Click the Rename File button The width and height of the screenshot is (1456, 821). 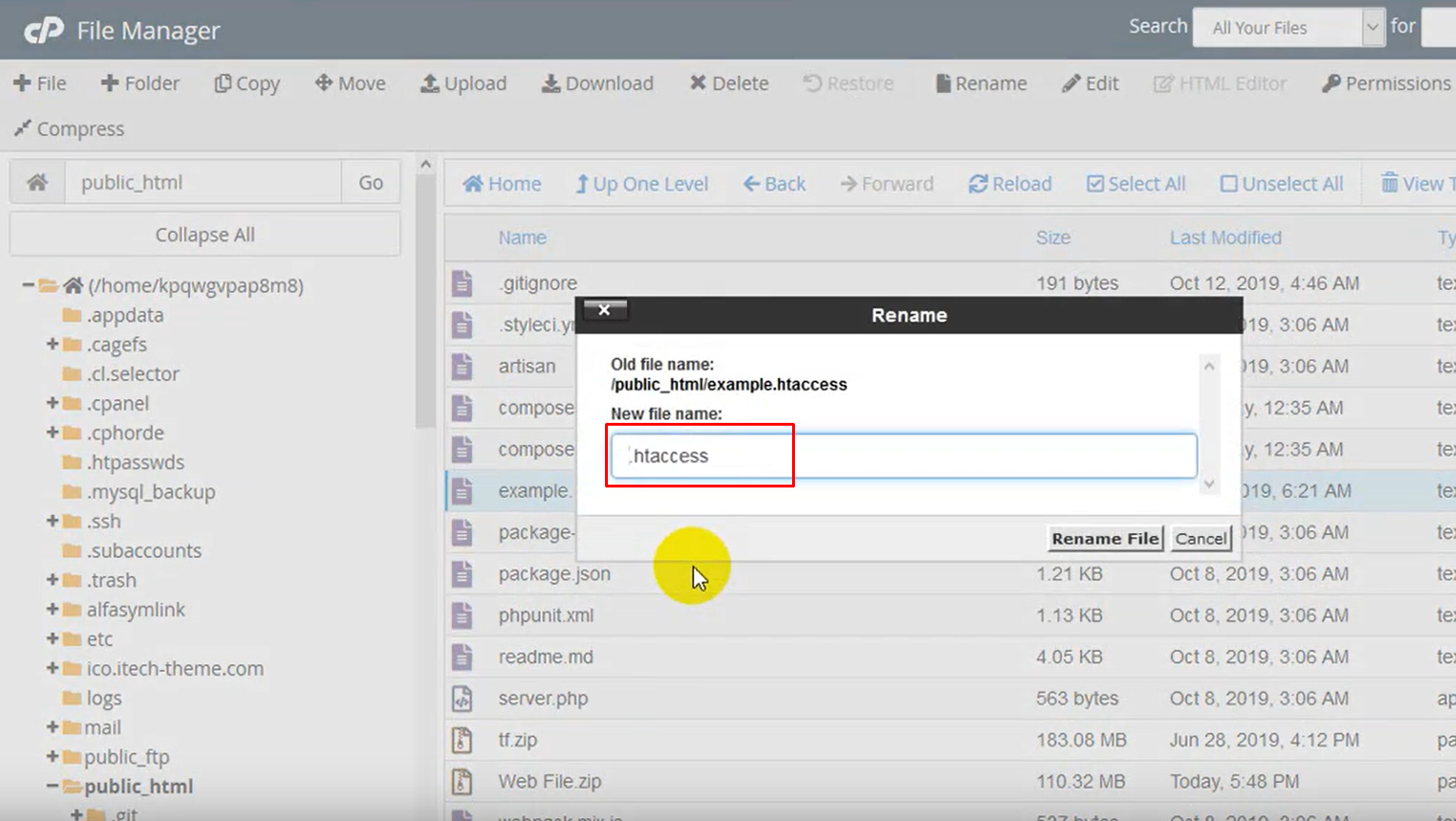point(1105,539)
